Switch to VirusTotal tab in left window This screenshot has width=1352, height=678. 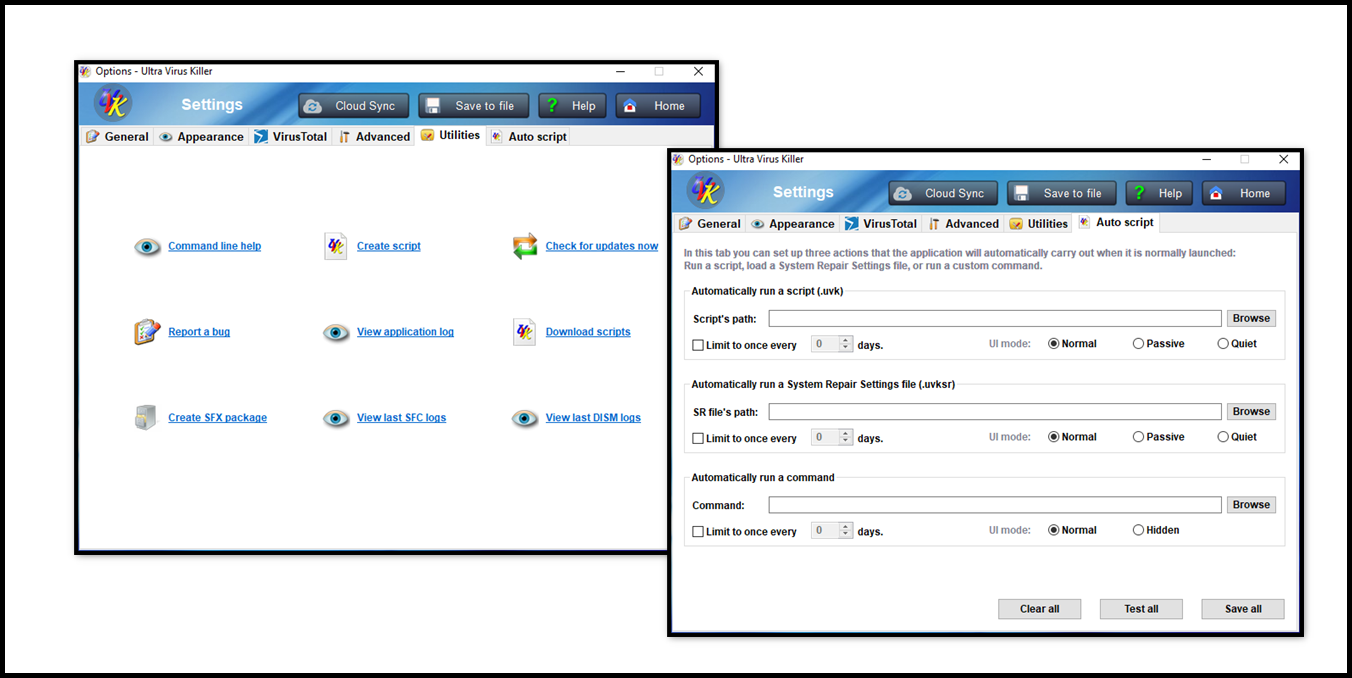pyautogui.click(x=290, y=137)
